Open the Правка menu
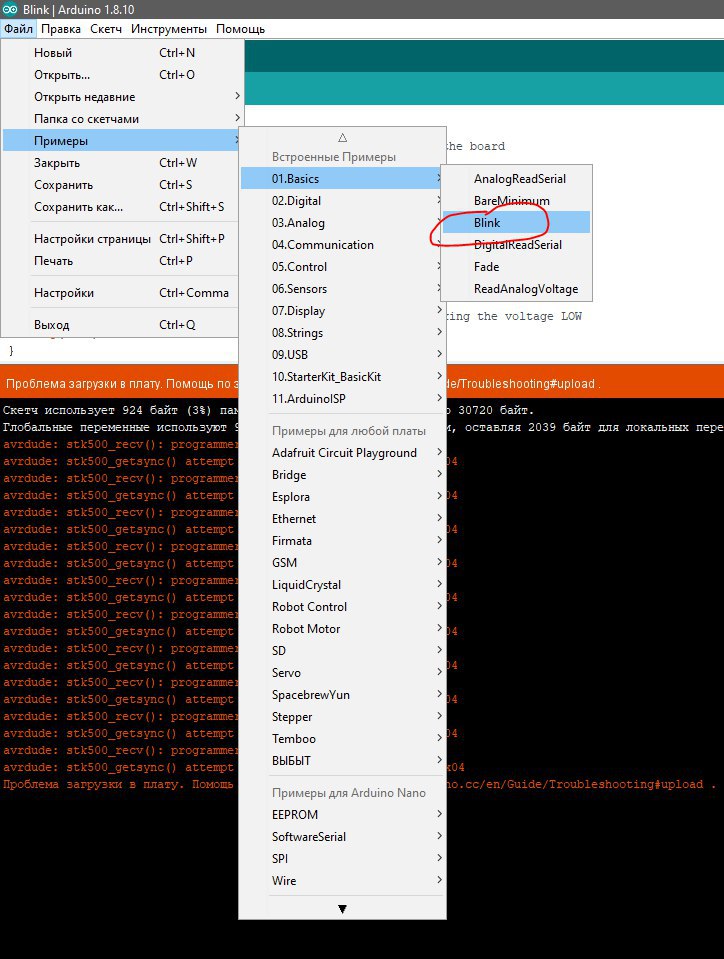Image resolution: width=724 pixels, height=959 pixels. coord(61,29)
